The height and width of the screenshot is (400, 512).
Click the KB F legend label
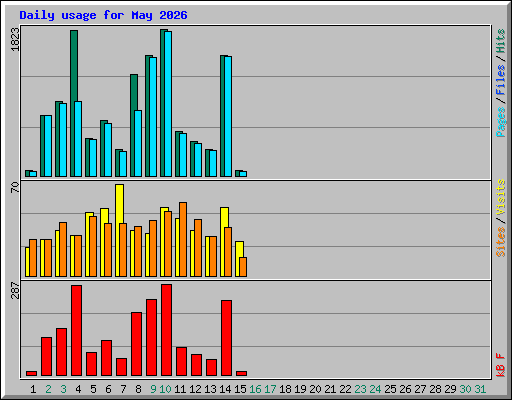point(501,365)
